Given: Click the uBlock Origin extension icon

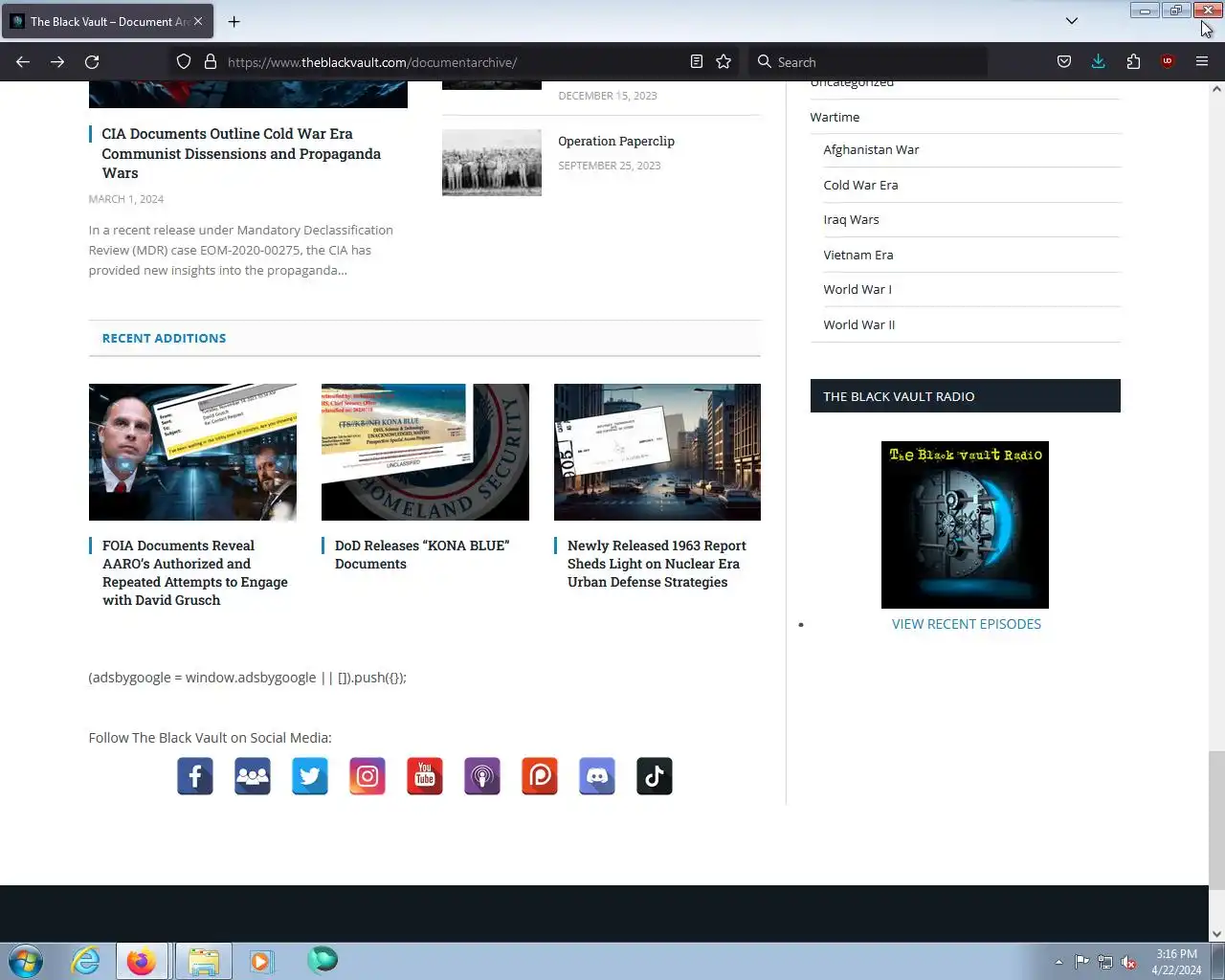Looking at the screenshot, I should click(1168, 62).
